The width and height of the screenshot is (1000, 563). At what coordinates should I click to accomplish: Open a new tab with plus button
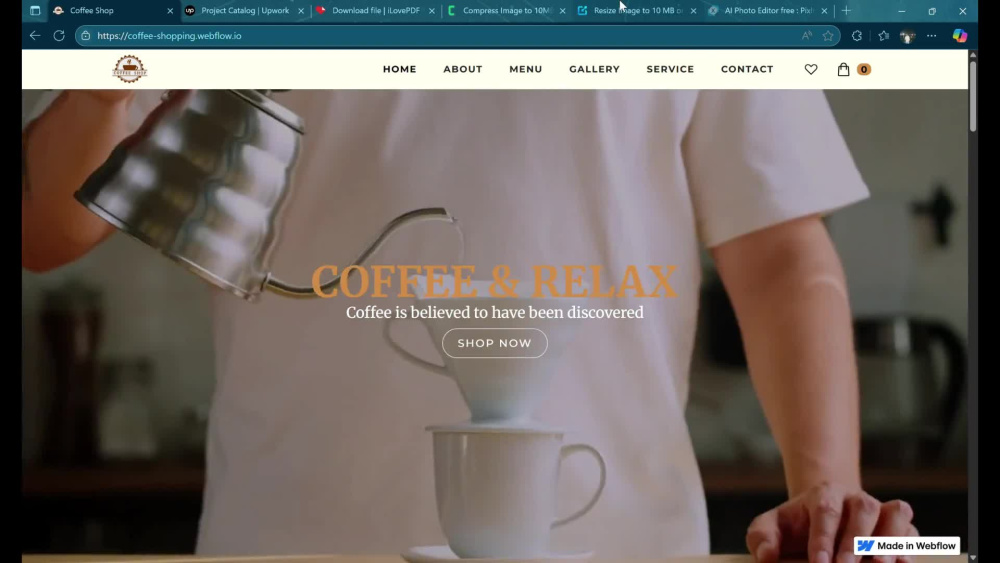click(846, 10)
